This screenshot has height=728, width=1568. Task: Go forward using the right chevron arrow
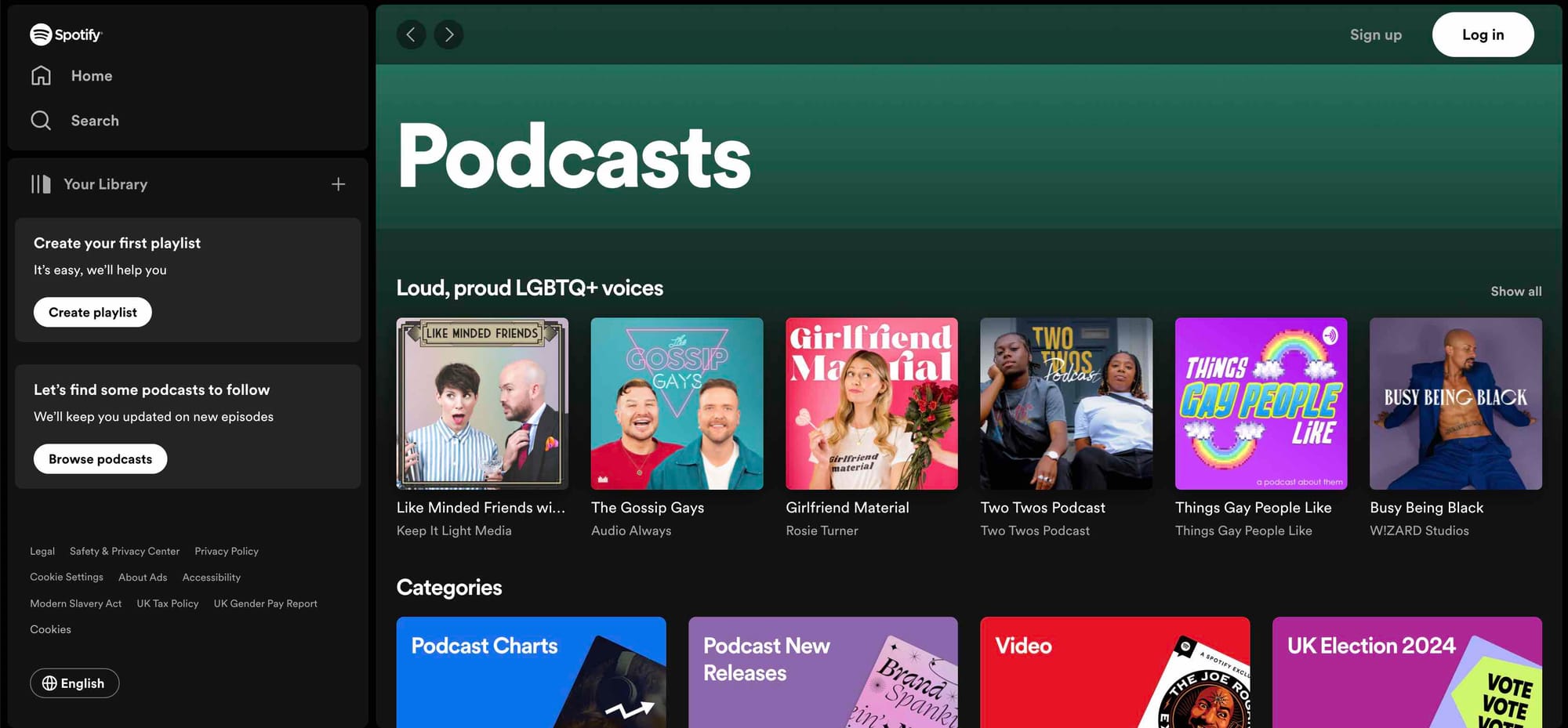click(x=448, y=34)
